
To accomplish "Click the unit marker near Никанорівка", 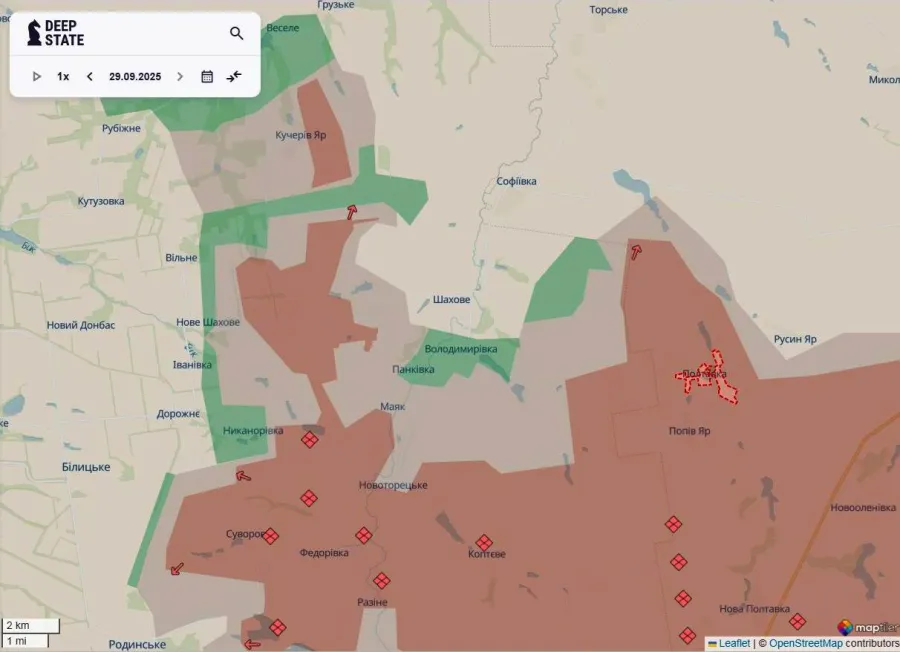I will (x=310, y=439).
